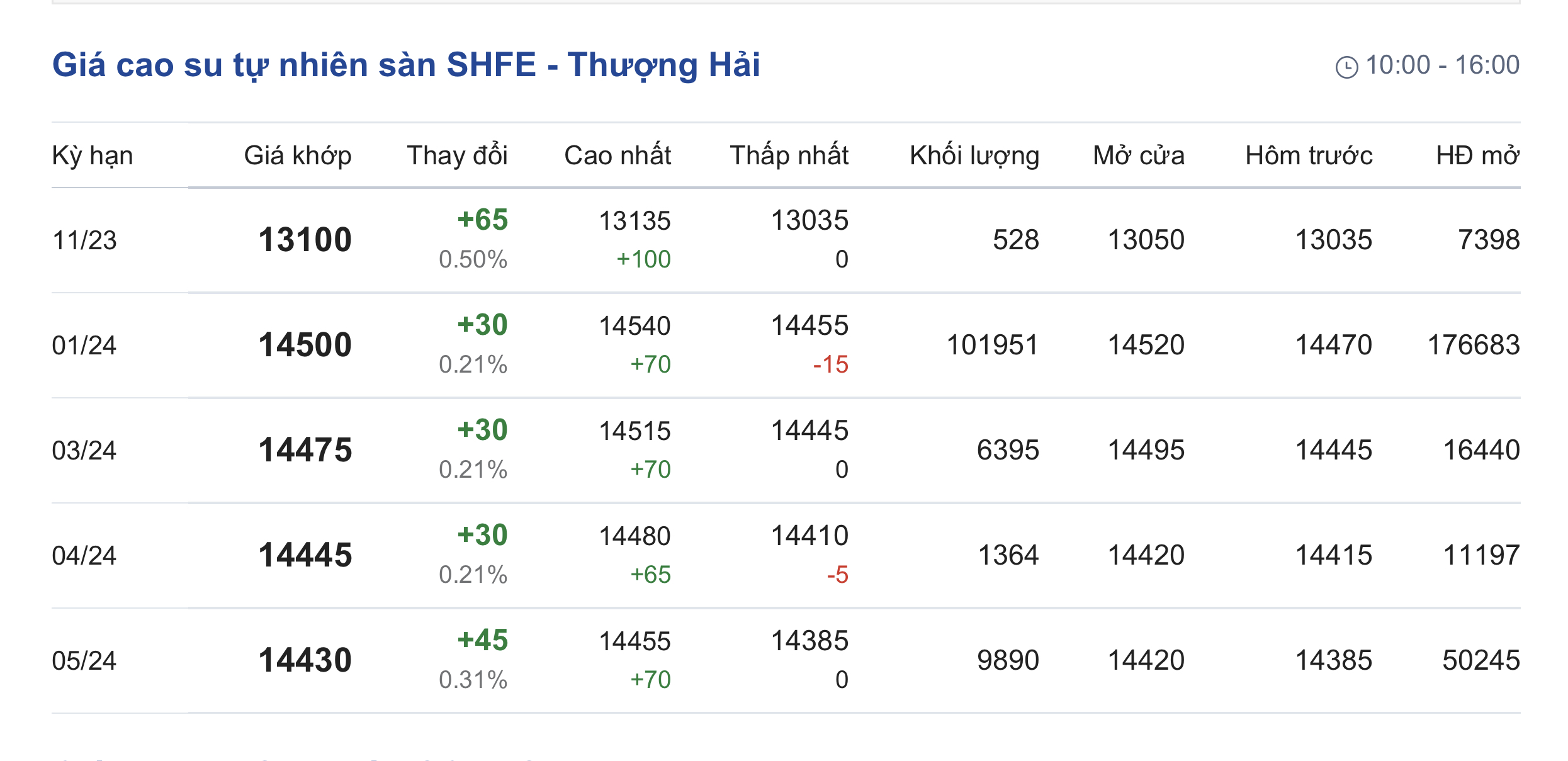Click the Cao nhất column header
The image size is (1568, 761).
tap(617, 155)
